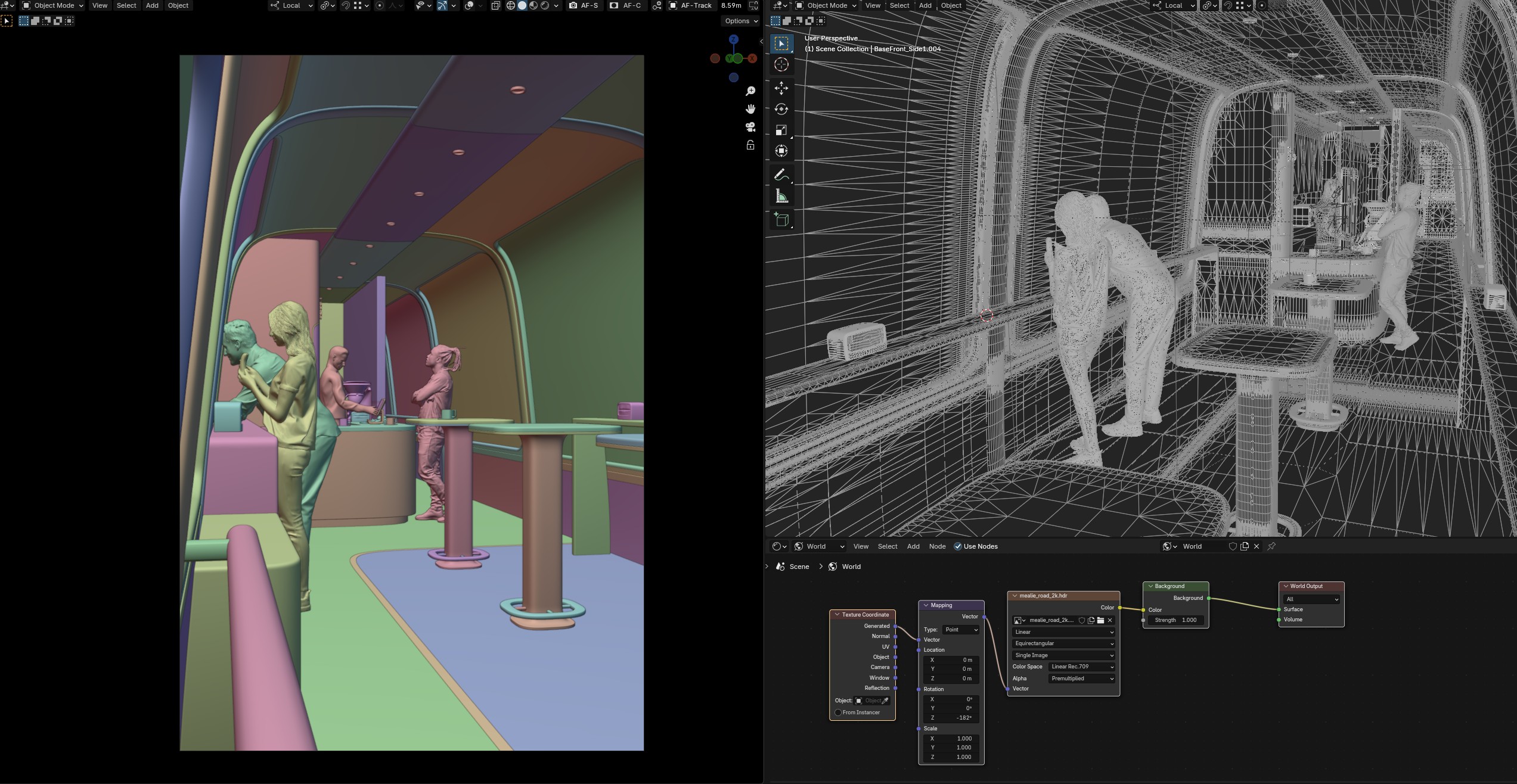The height and width of the screenshot is (784, 1517).
Task: Activate the Transform tool in right viewport
Action: click(781, 151)
